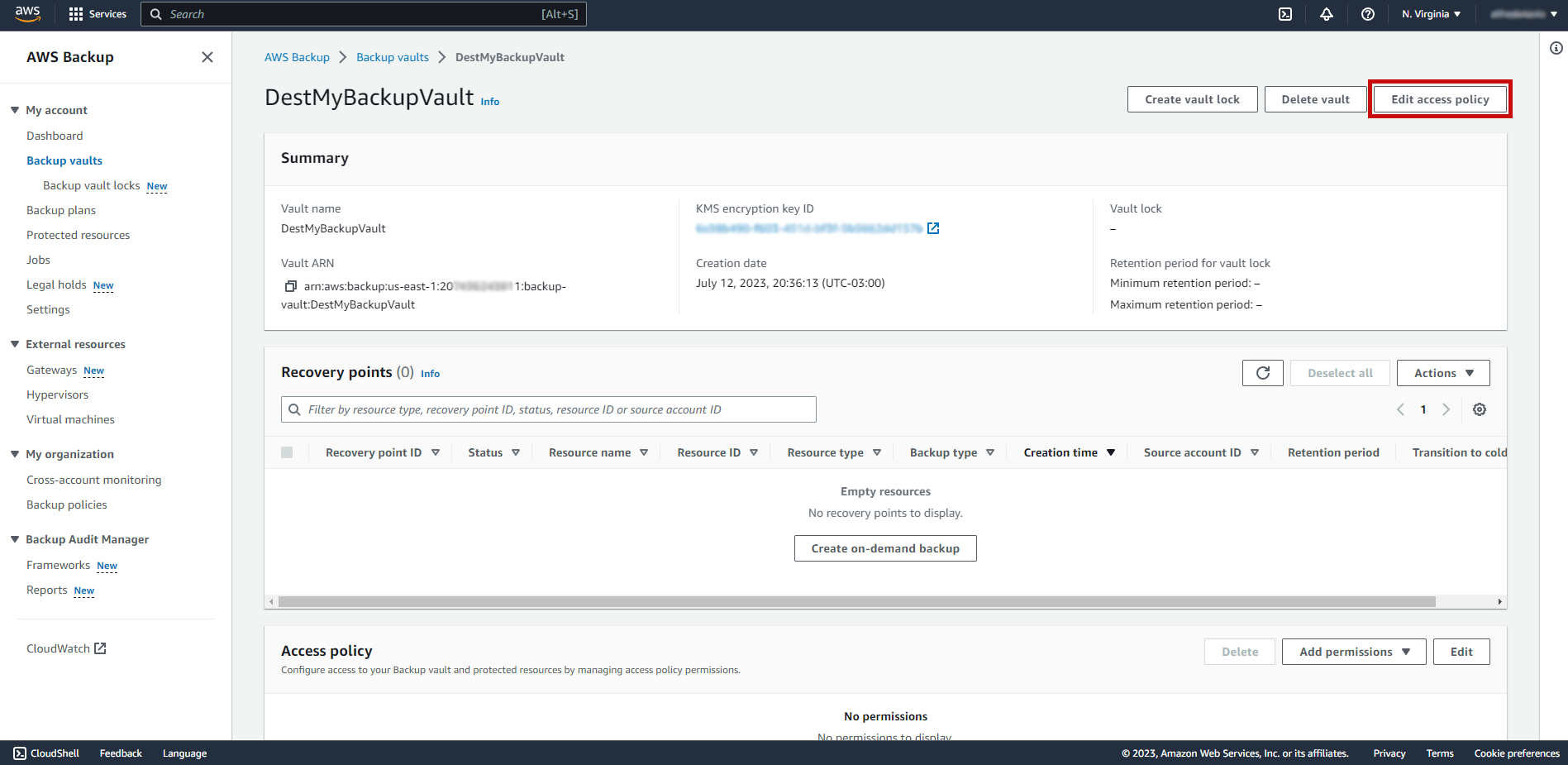This screenshot has height=765, width=1568.
Task: Collapse the My account section
Action: tap(15, 110)
